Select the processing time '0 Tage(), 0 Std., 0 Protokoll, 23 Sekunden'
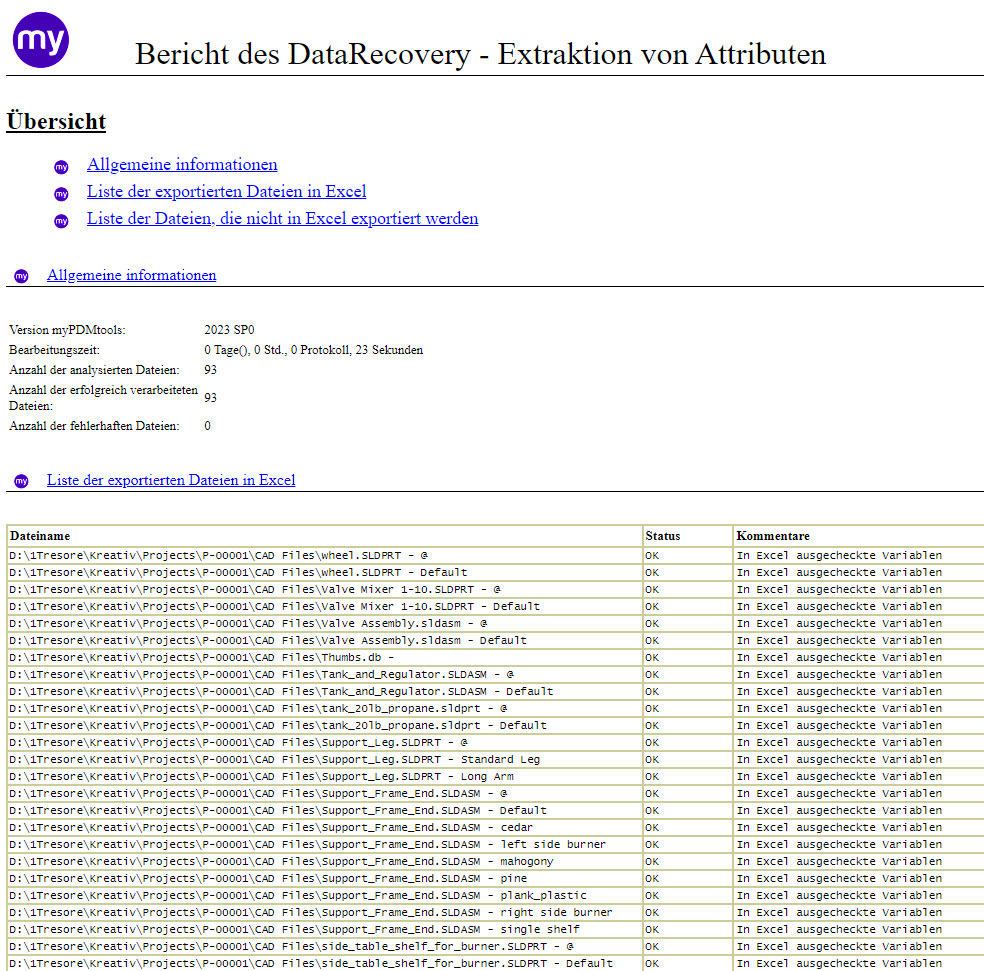 click(314, 350)
